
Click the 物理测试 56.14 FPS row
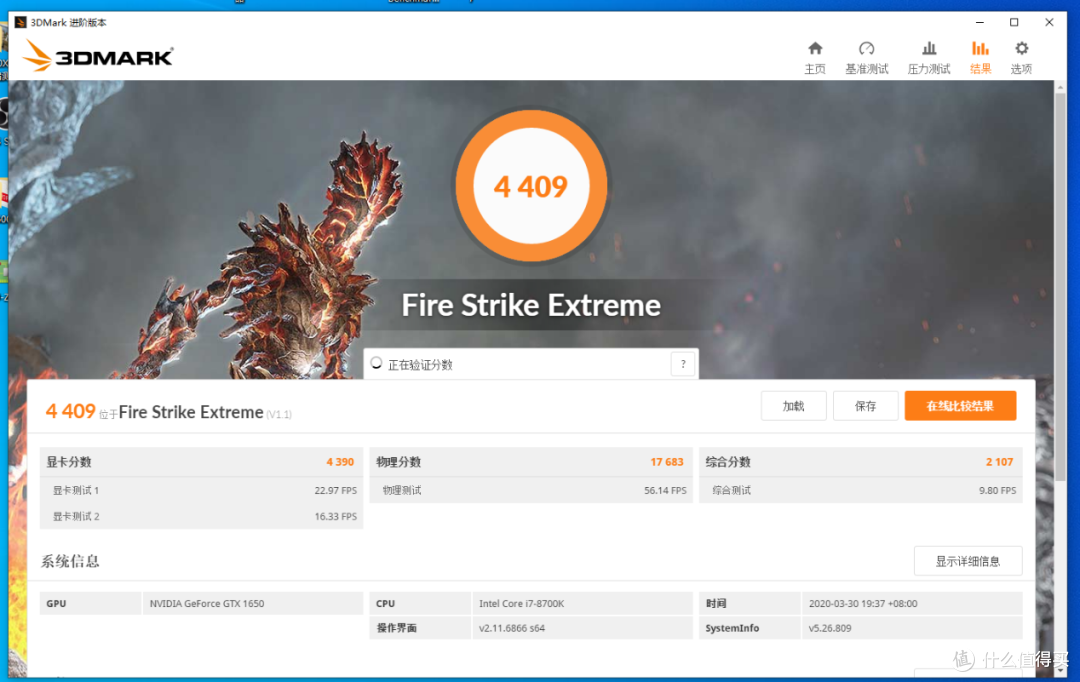pos(530,490)
